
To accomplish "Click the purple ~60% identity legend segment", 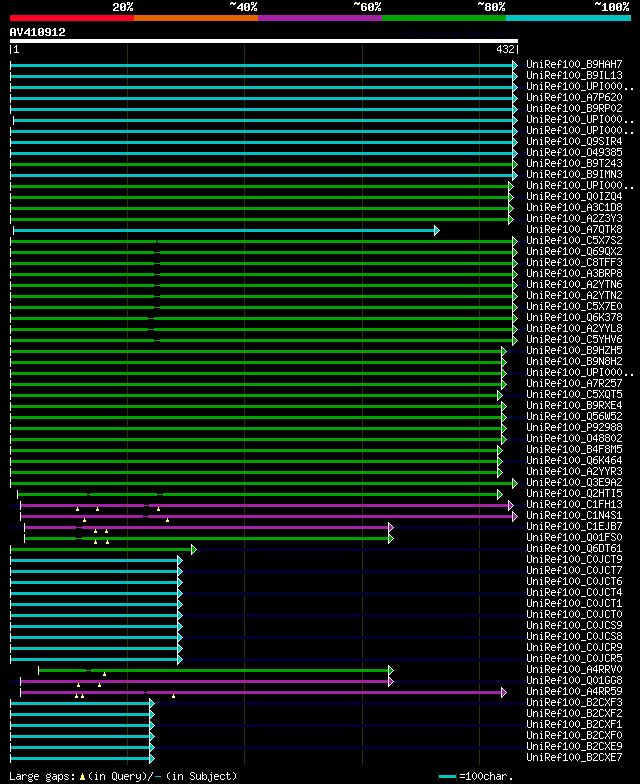I will [x=320, y=18].
